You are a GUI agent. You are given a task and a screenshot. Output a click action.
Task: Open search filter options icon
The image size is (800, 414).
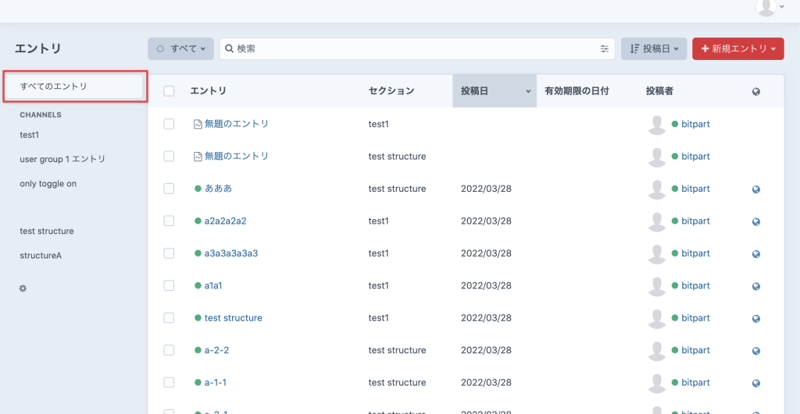(x=604, y=48)
